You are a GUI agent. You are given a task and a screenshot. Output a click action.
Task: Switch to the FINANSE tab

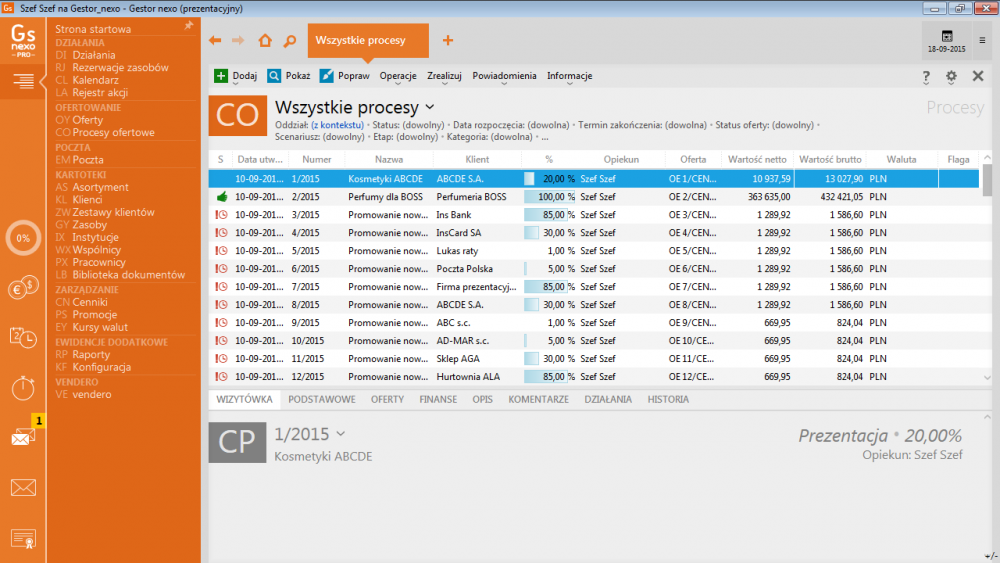(x=438, y=399)
